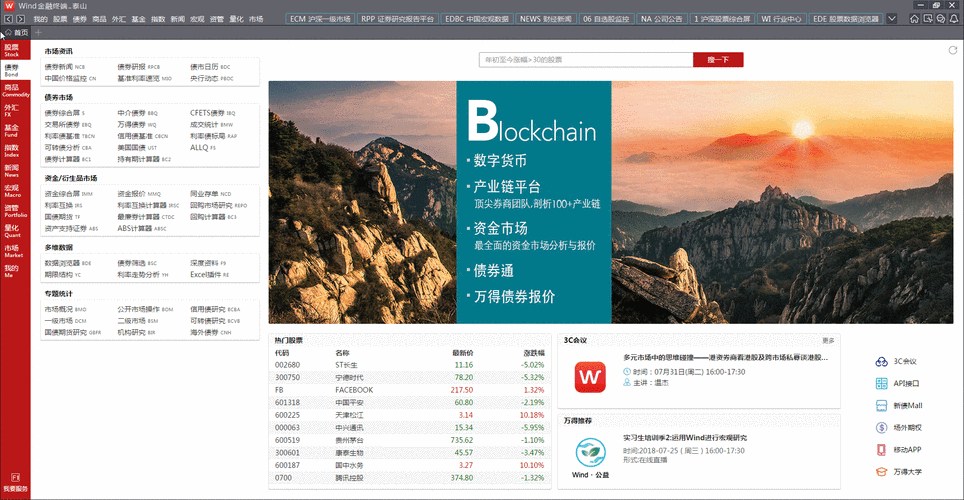Select 宁德时代 row in 热门股票
This screenshot has height=500, width=964.
tap(409, 378)
